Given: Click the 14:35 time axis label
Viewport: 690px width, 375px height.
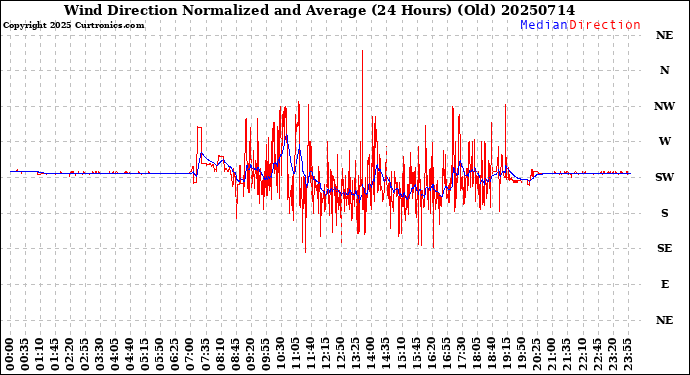Looking at the screenshot, I should (x=386, y=354).
